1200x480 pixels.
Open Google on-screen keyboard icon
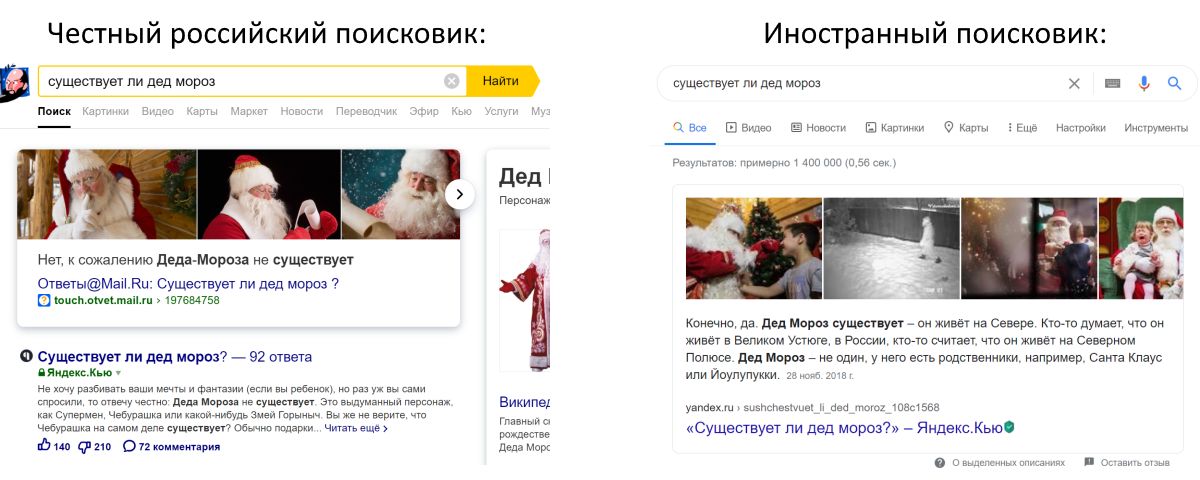click(x=1112, y=83)
